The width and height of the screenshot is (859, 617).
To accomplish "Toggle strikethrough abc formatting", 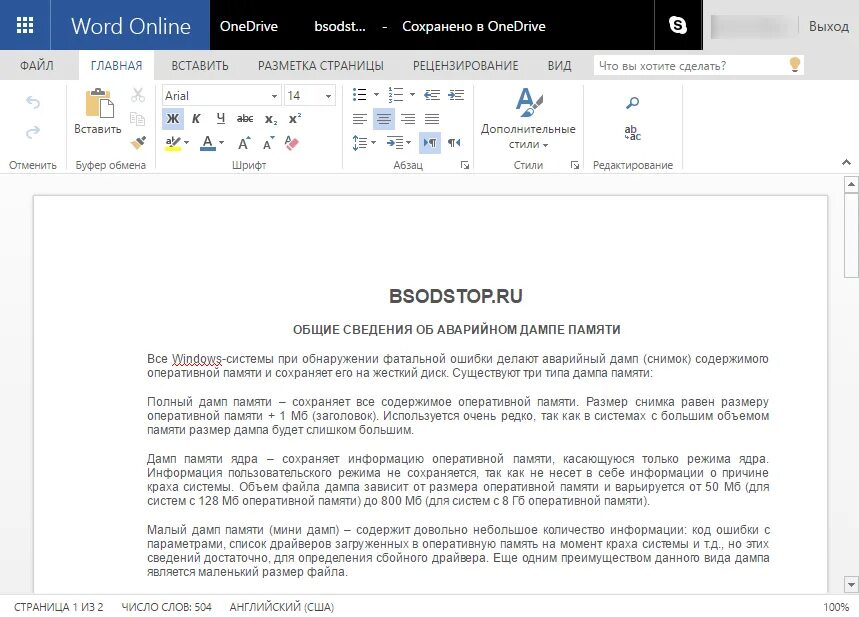I will coord(245,119).
